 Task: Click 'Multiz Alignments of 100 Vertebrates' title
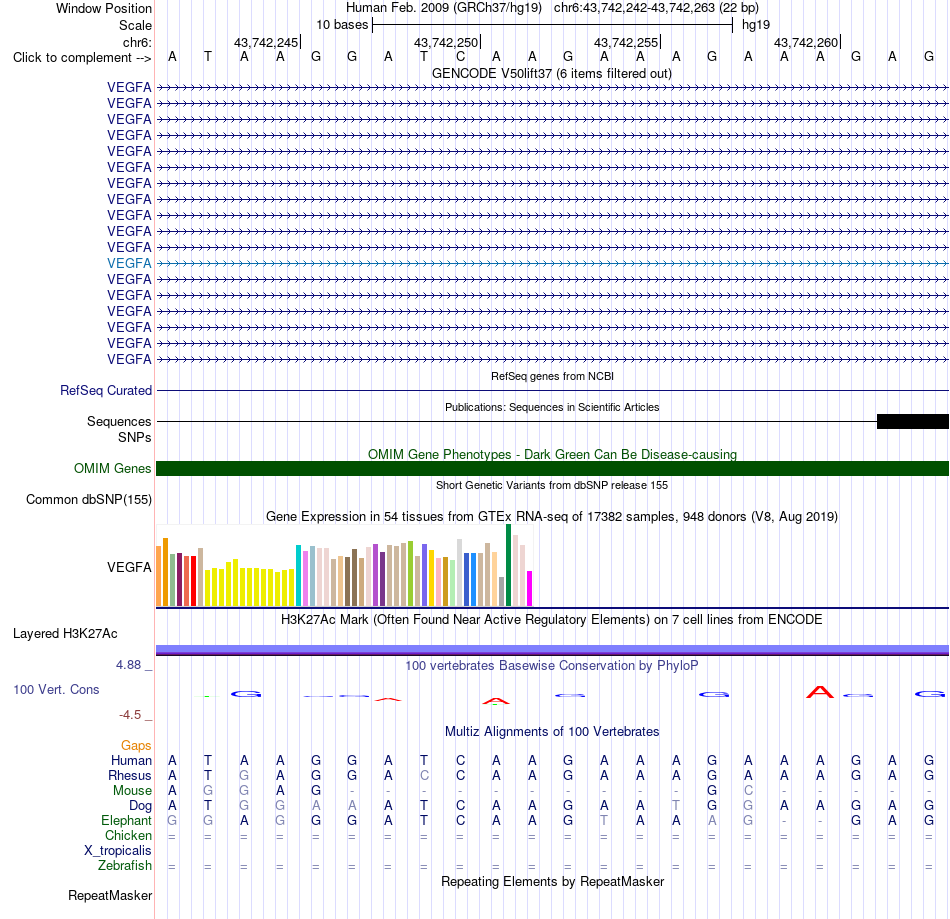(x=552, y=732)
